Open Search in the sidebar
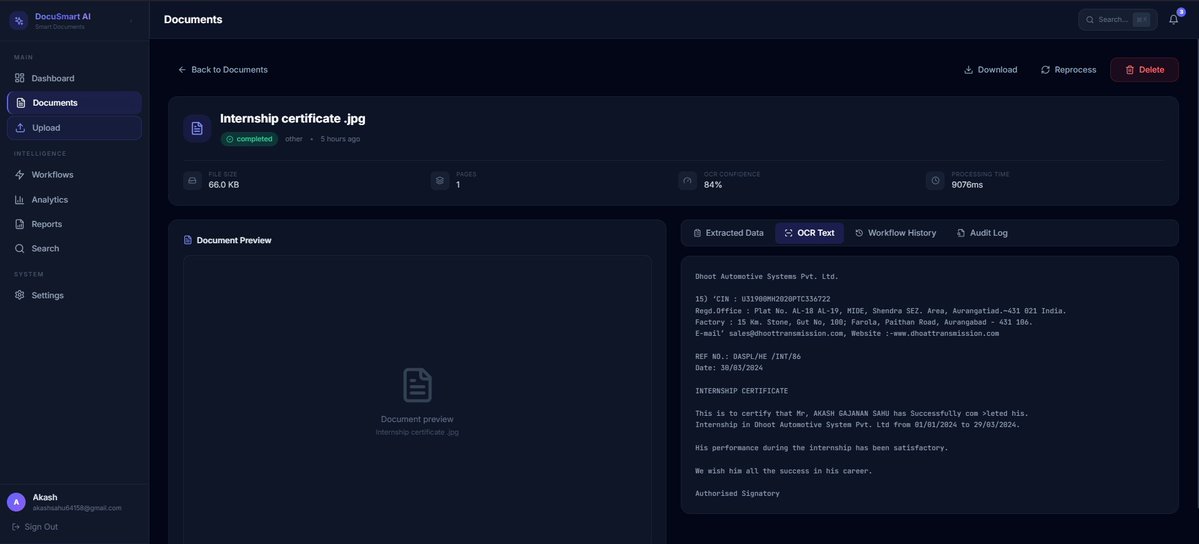The height and width of the screenshot is (544, 1199). (74, 249)
